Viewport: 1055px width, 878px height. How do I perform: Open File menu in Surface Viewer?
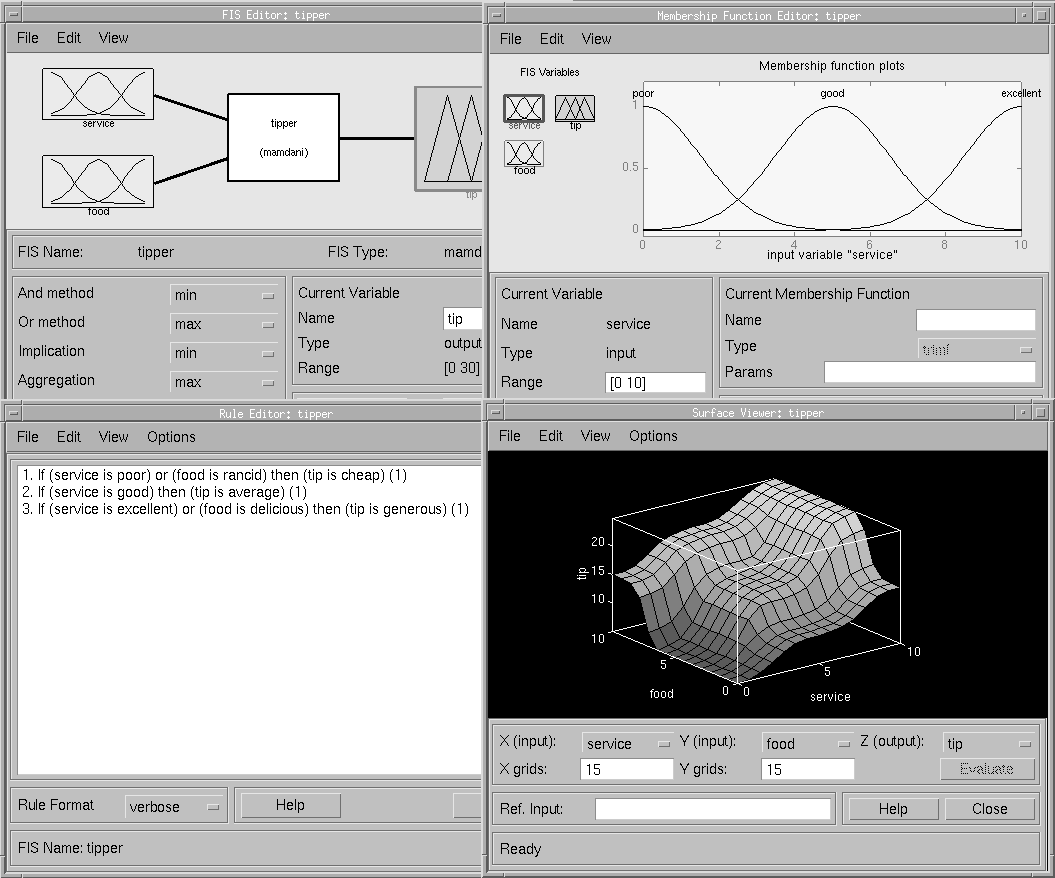[x=509, y=436]
